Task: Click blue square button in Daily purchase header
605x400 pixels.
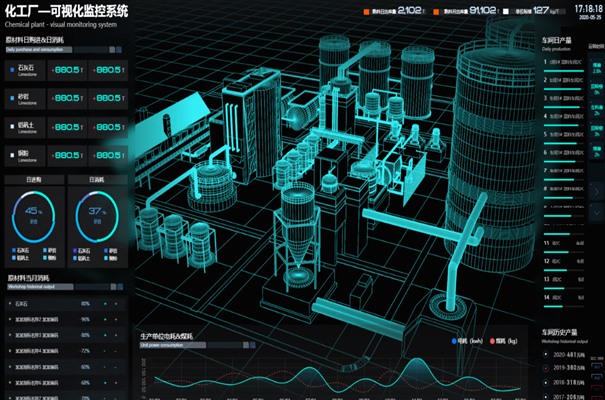Action: pyautogui.click(x=119, y=50)
